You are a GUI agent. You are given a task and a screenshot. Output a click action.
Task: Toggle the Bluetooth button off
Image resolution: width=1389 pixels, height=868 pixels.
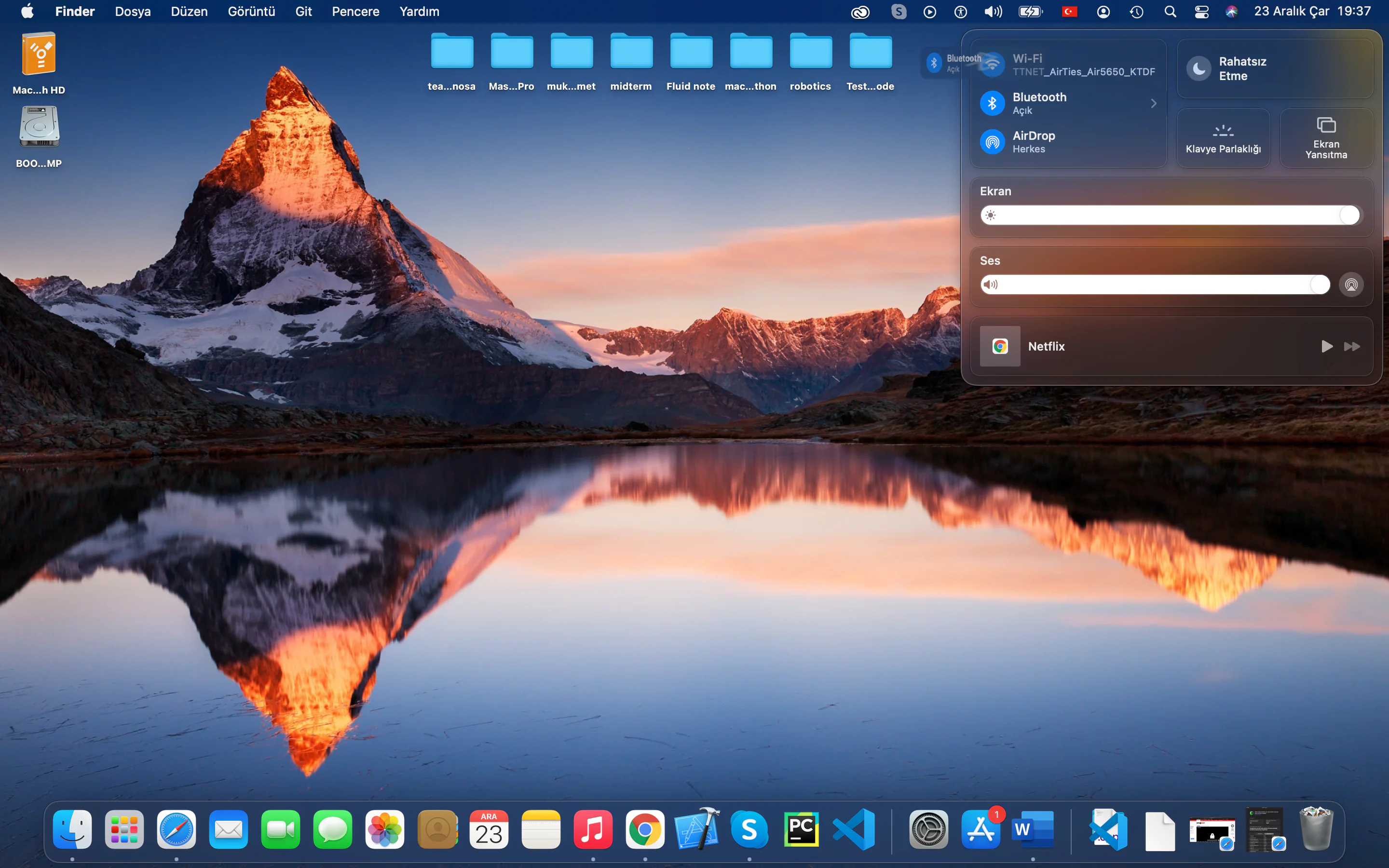coord(993,103)
